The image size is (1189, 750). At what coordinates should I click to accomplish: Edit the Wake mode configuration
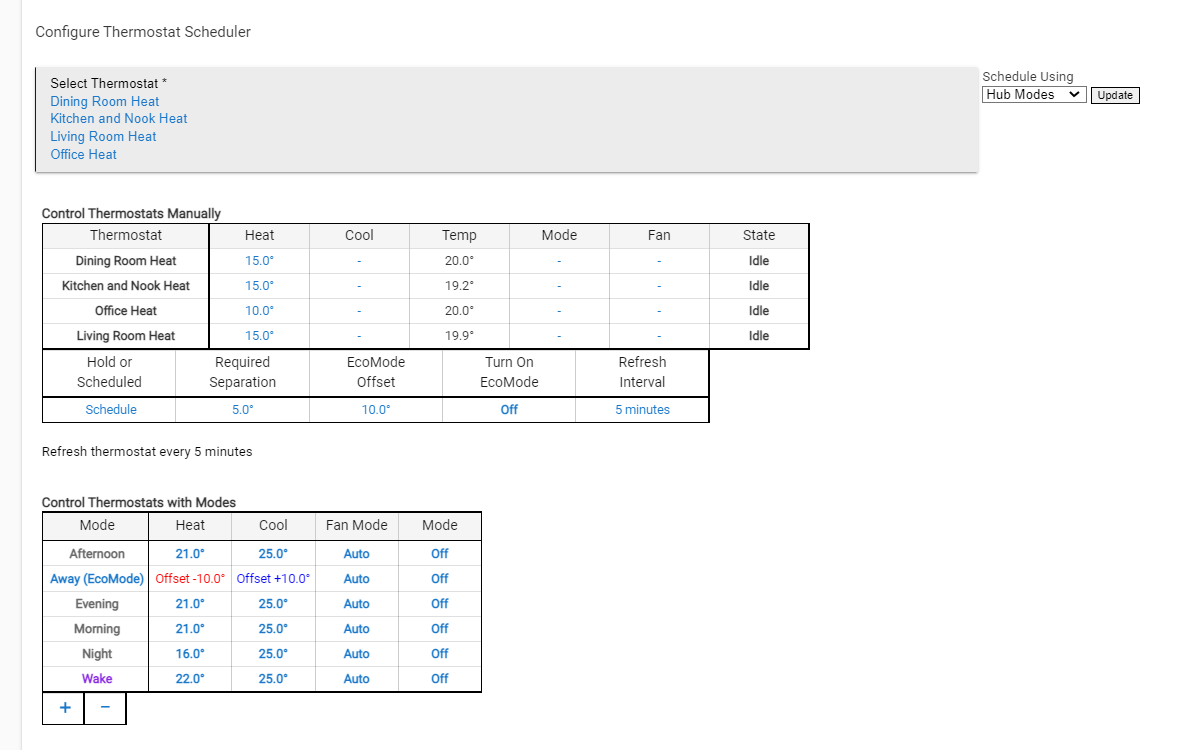(x=96, y=678)
